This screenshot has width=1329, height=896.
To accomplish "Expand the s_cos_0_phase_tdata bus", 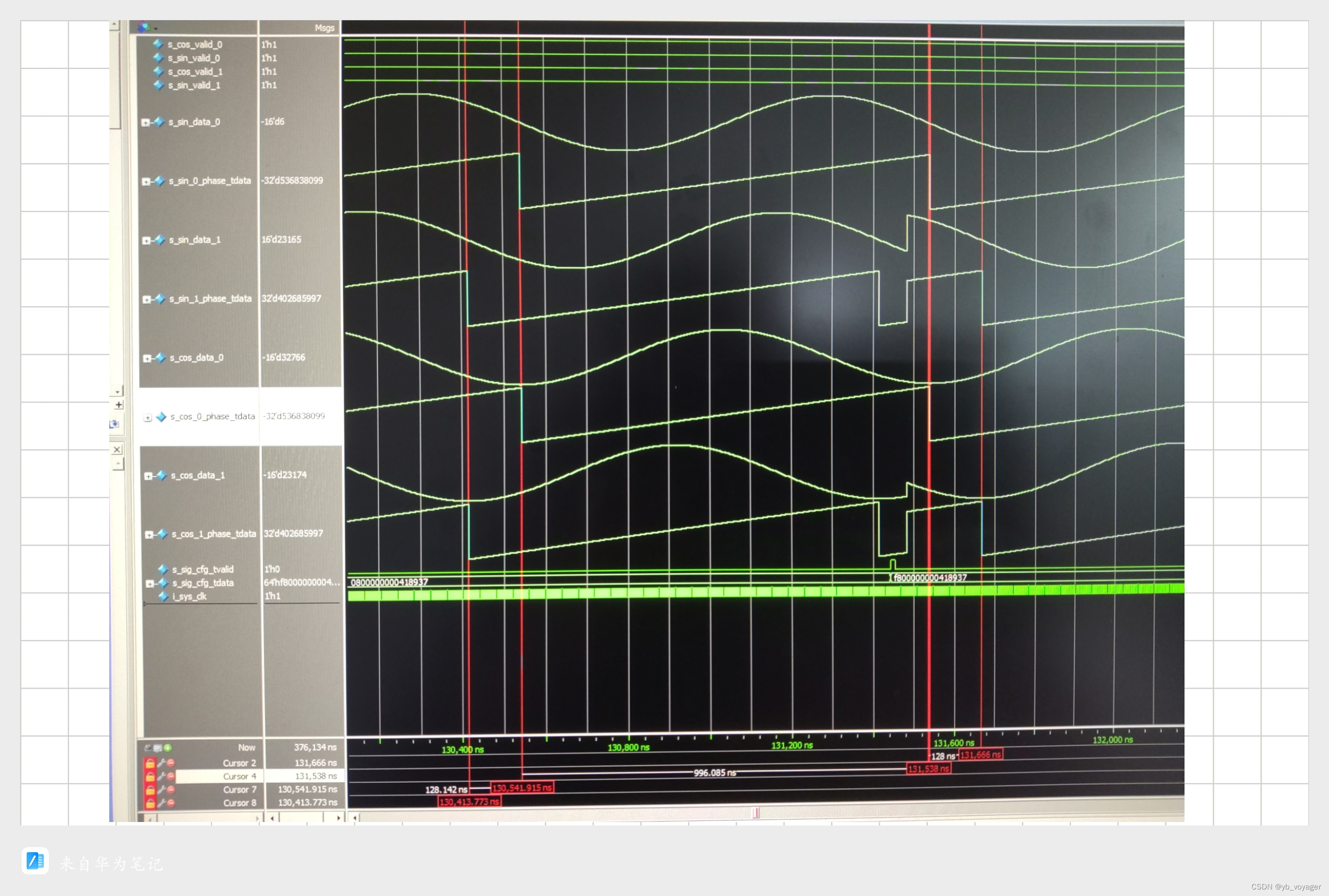I will click(x=148, y=418).
